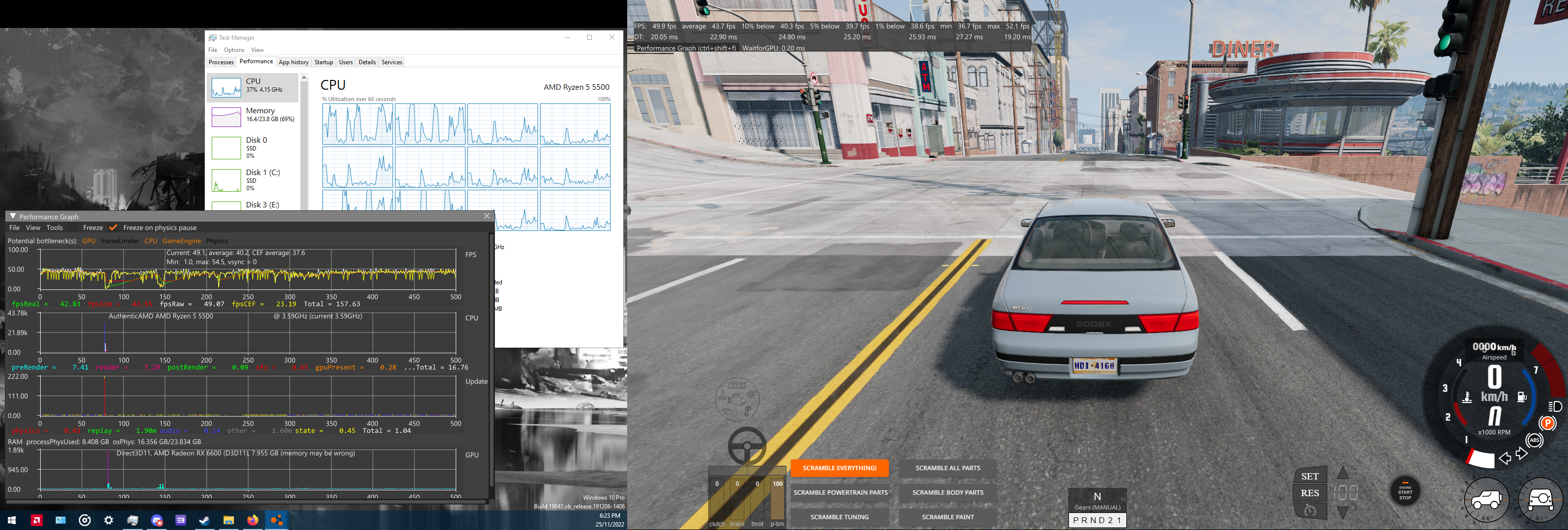This screenshot has width=1568, height=530.
Task: Lower cruise speed with the down arrow
Action: tap(1343, 513)
